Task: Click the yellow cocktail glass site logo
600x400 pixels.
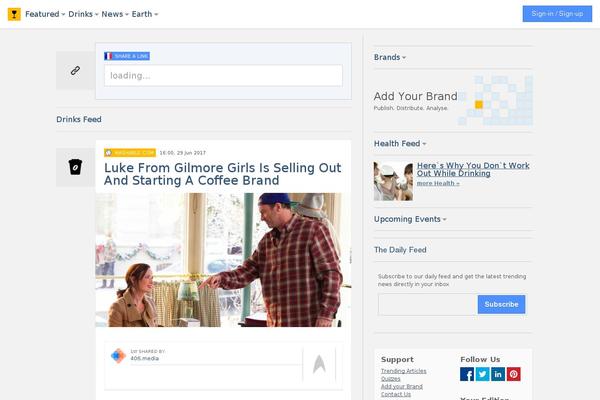Action: coord(14,14)
